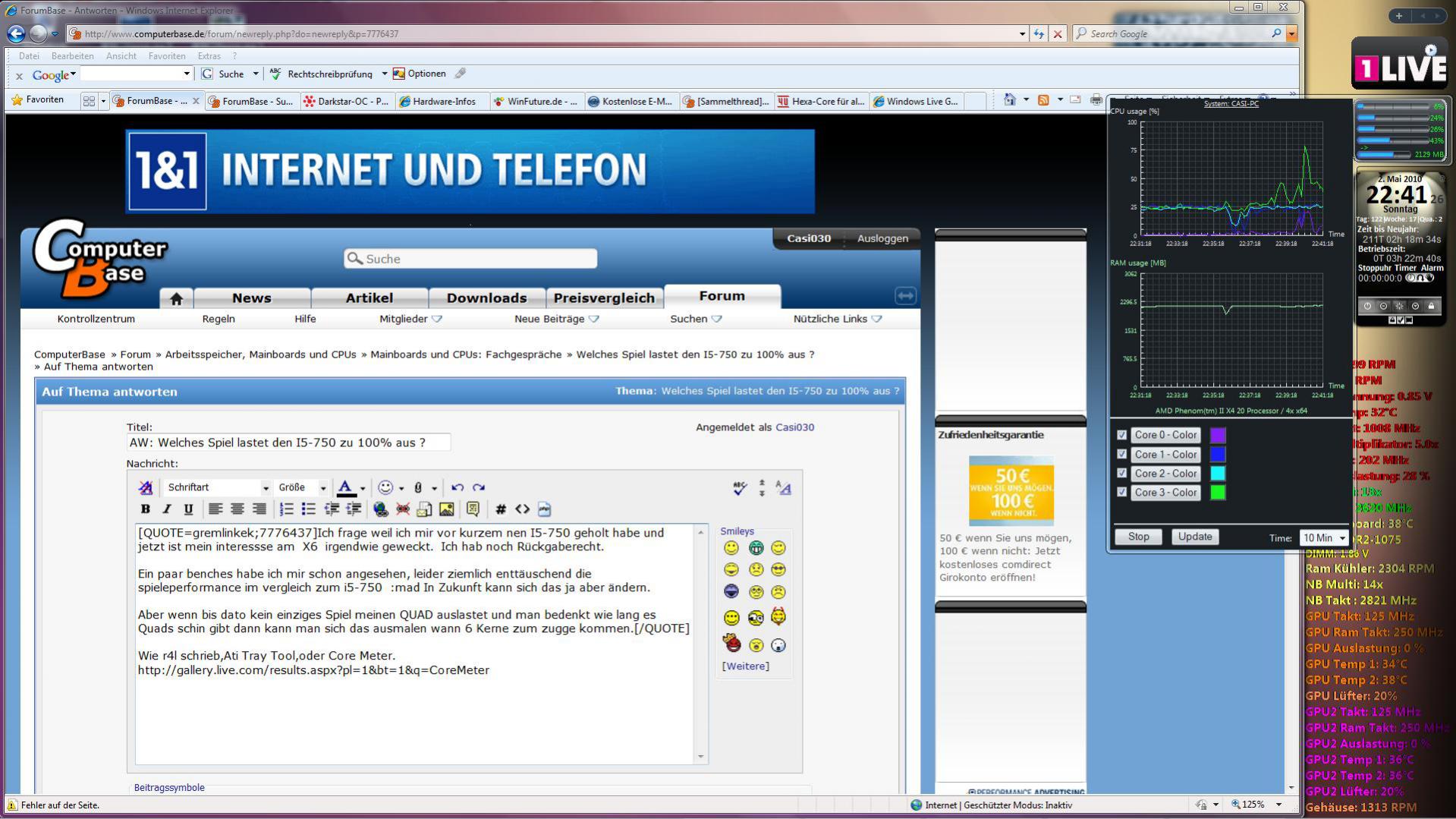Click the lock icon on clock gadget
The height and width of the screenshot is (819, 1456).
click(x=1431, y=306)
